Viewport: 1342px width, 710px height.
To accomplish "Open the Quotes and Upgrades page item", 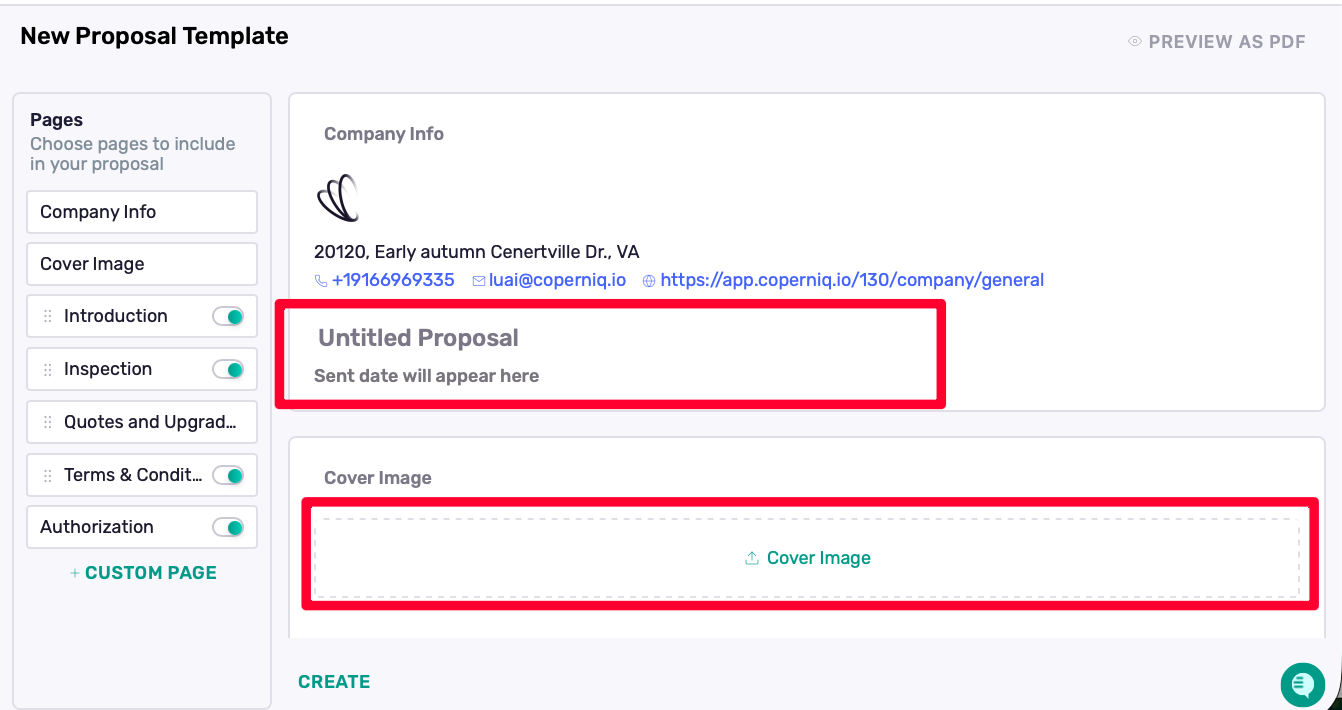I will 150,422.
